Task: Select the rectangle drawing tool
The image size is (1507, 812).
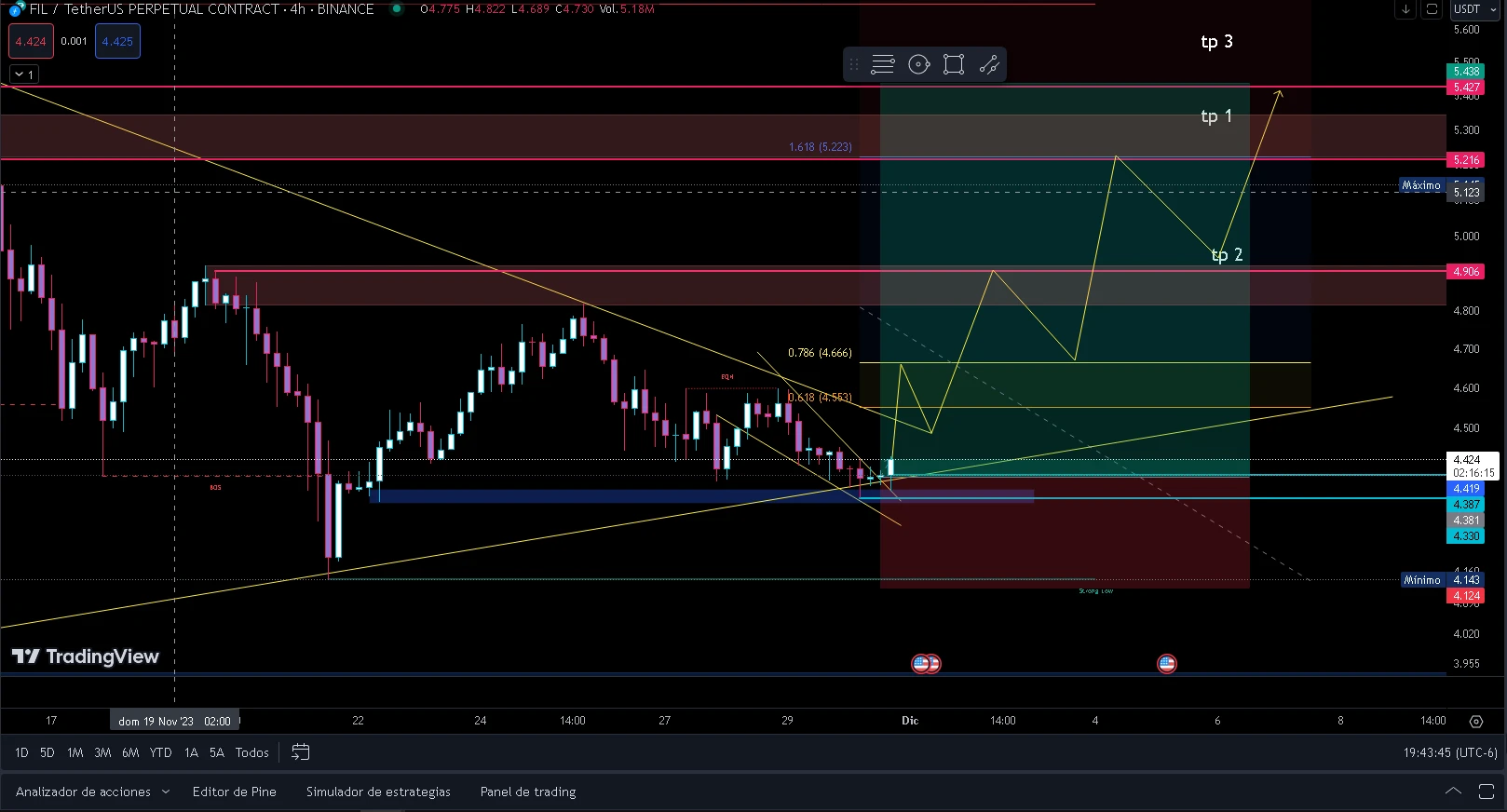Action: (x=954, y=64)
